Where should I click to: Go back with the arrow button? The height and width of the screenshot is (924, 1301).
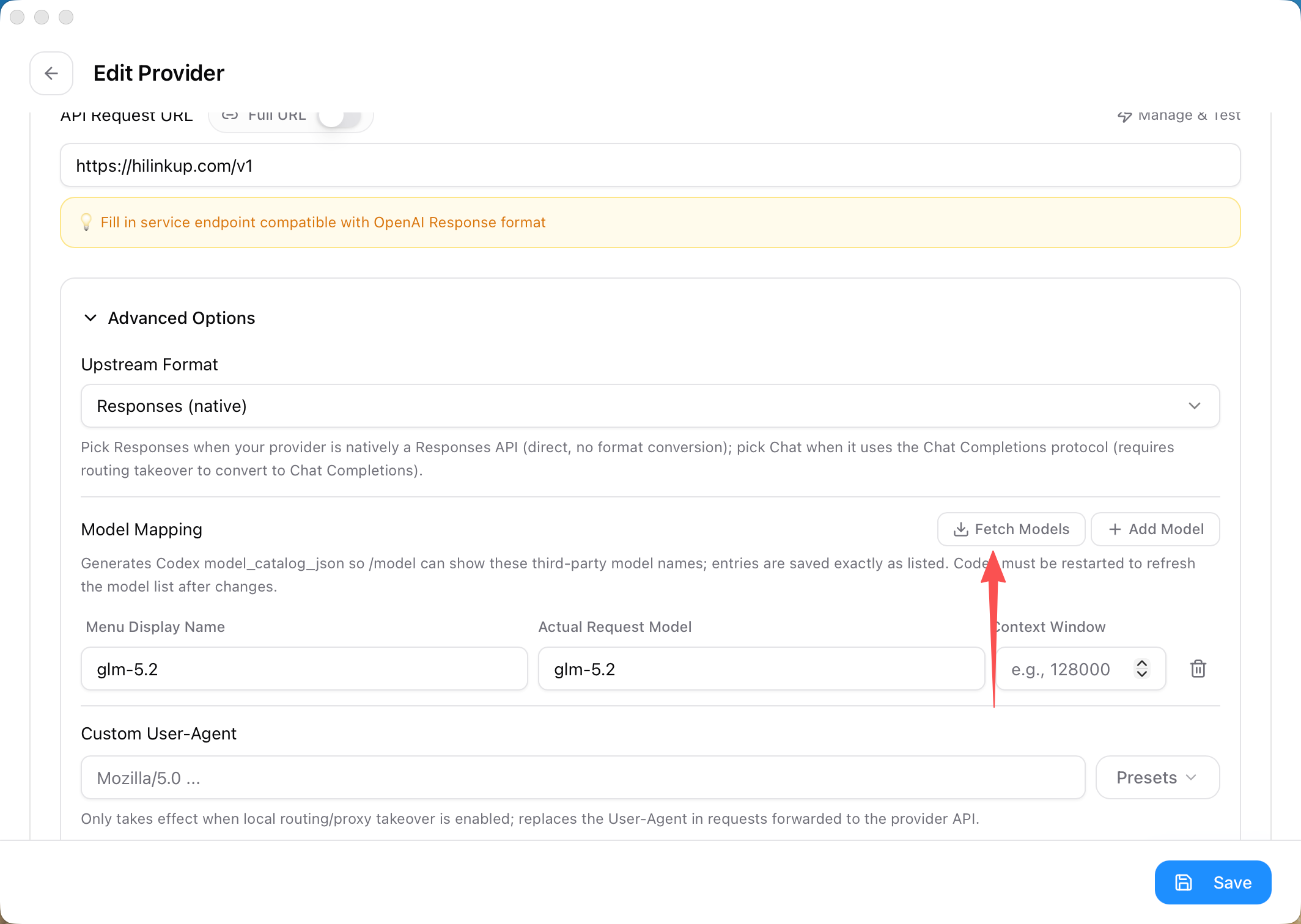click(51, 73)
